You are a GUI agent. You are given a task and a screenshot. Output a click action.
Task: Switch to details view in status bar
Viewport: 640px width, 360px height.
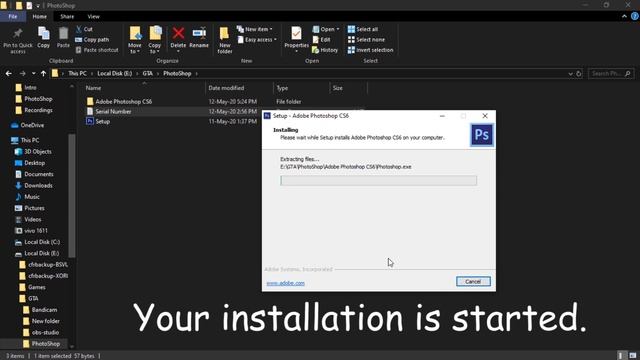coord(621,356)
